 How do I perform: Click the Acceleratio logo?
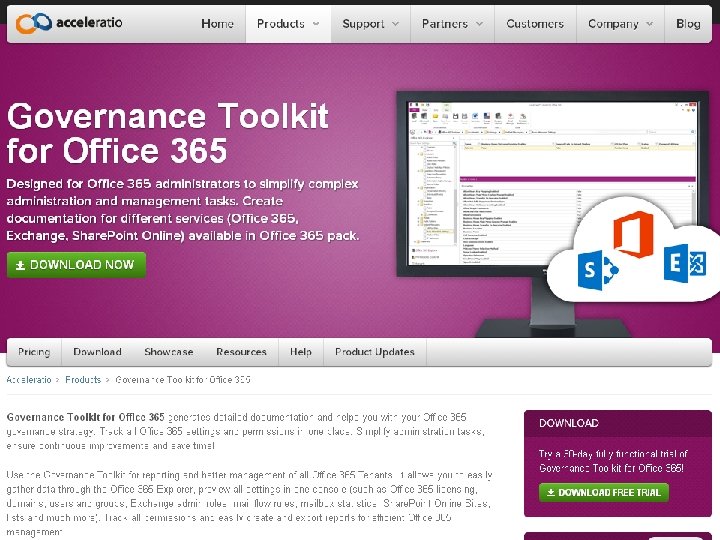[x=69, y=23]
